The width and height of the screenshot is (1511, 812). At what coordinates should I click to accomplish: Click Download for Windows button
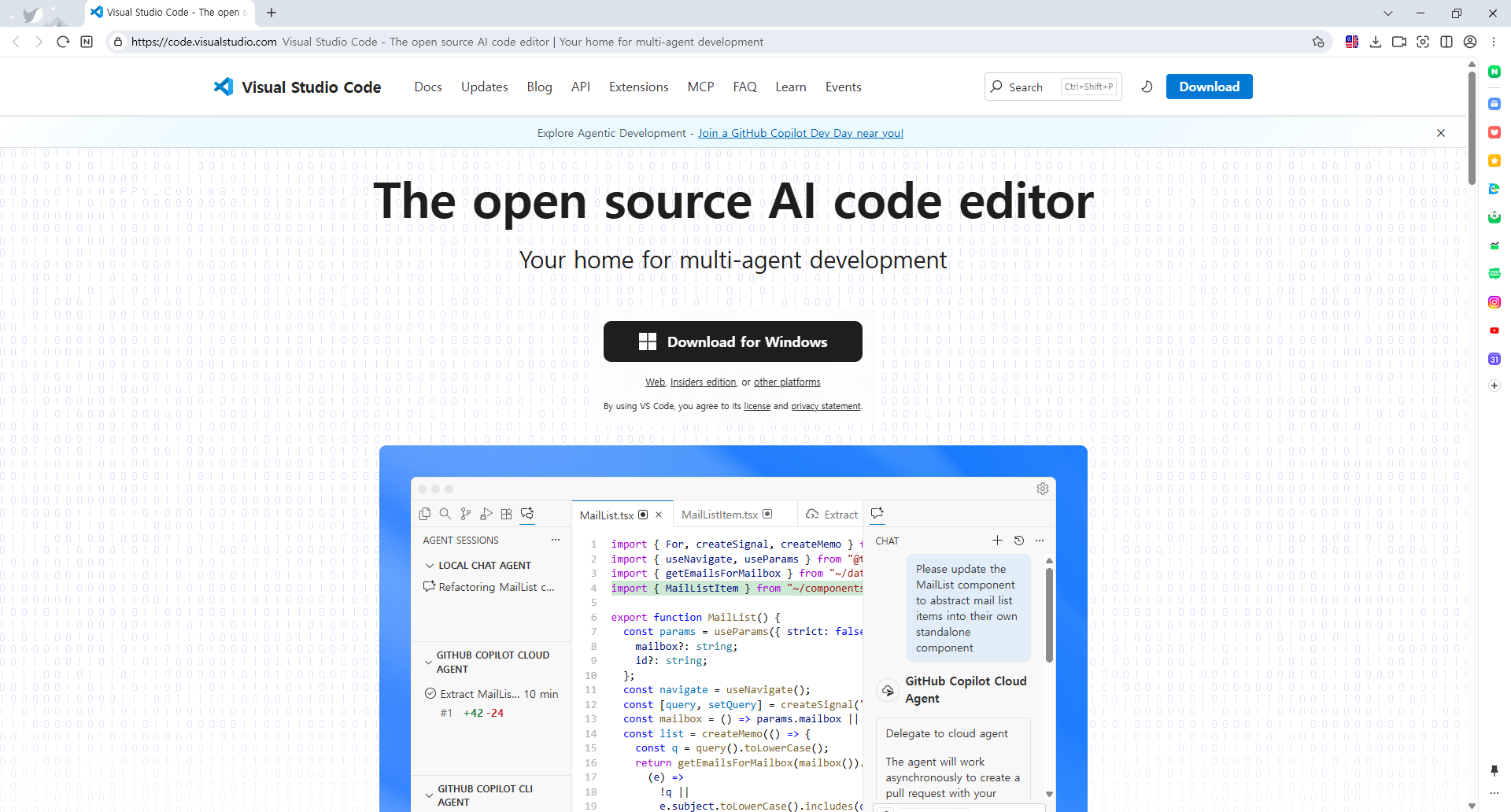click(x=733, y=341)
